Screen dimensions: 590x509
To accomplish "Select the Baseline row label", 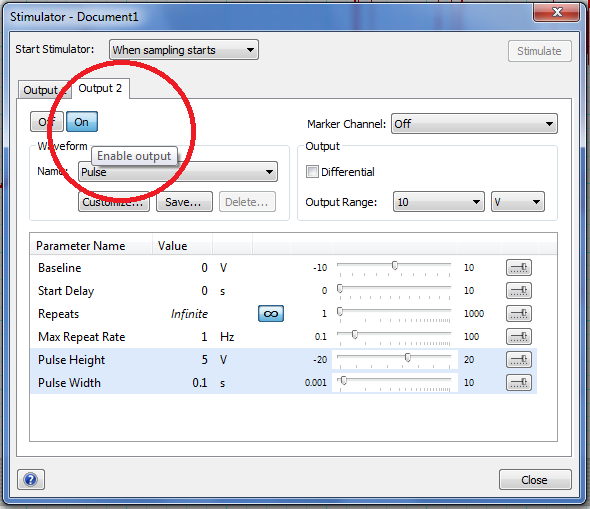I will click(x=59, y=268).
